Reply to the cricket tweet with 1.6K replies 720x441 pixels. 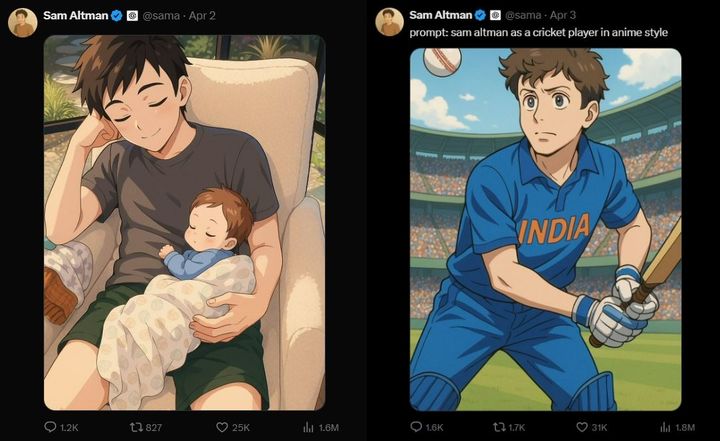click(416, 427)
